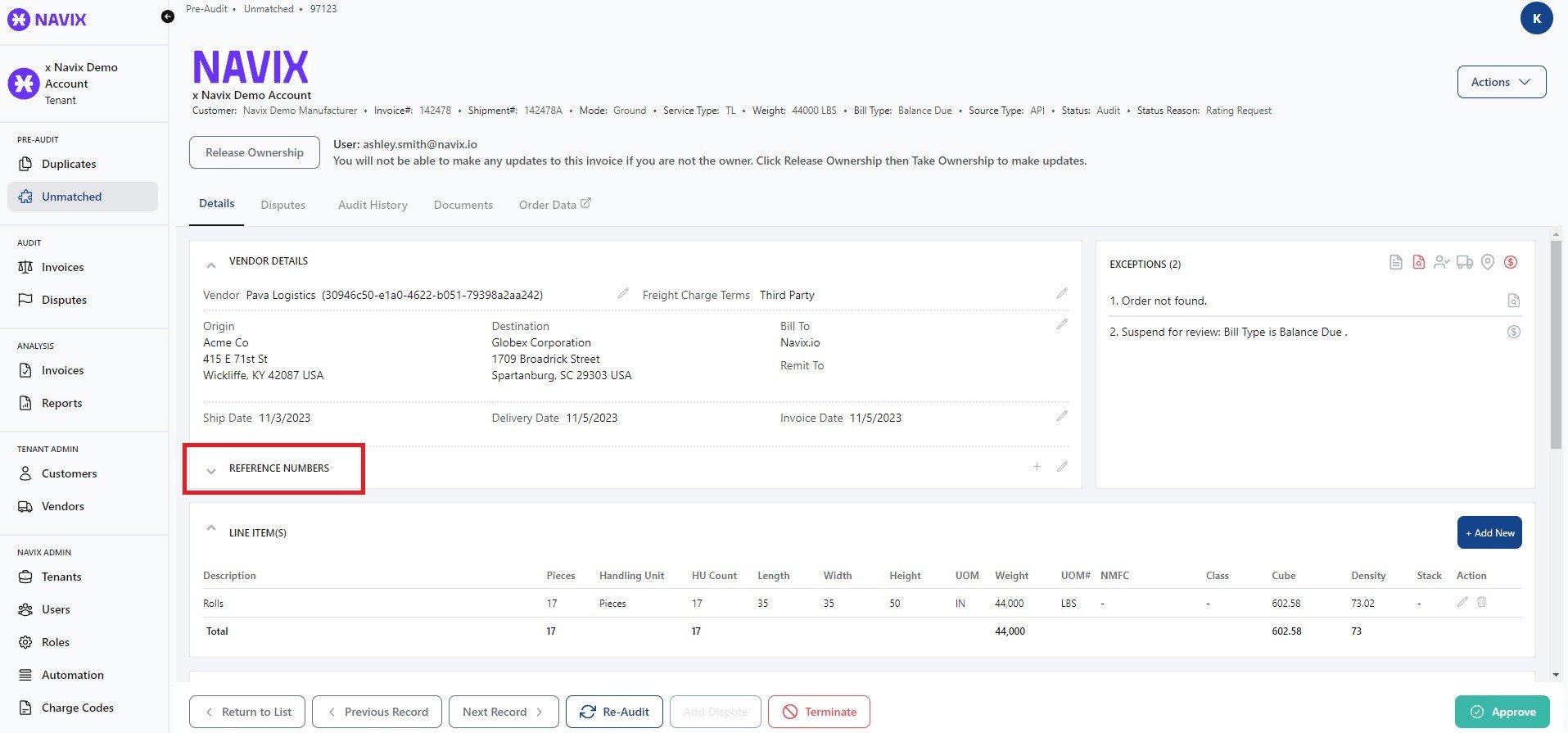Collapse the Vendor Details section
The width and height of the screenshot is (1568, 733).
pyautogui.click(x=211, y=265)
